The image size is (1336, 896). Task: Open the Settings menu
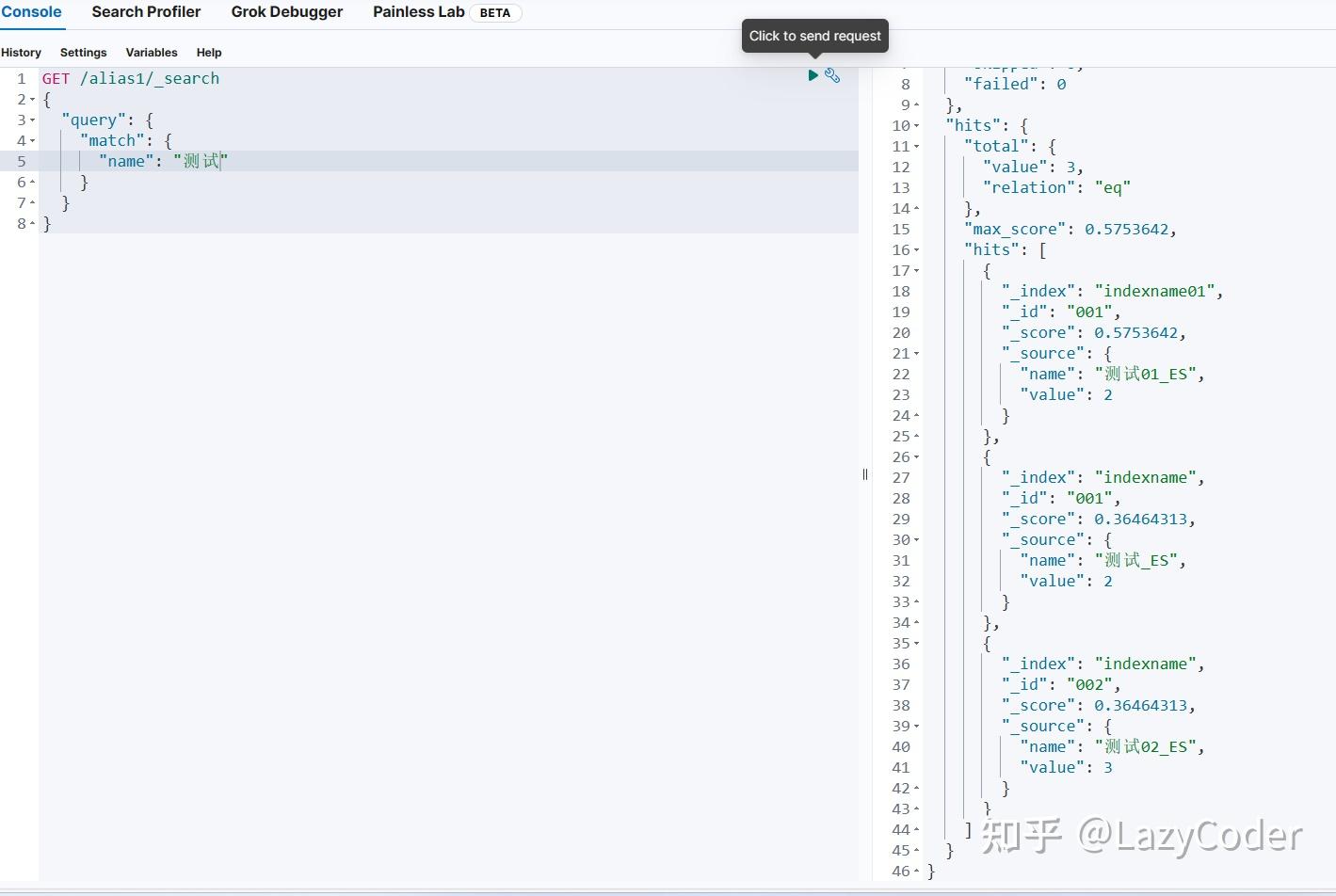(x=83, y=53)
